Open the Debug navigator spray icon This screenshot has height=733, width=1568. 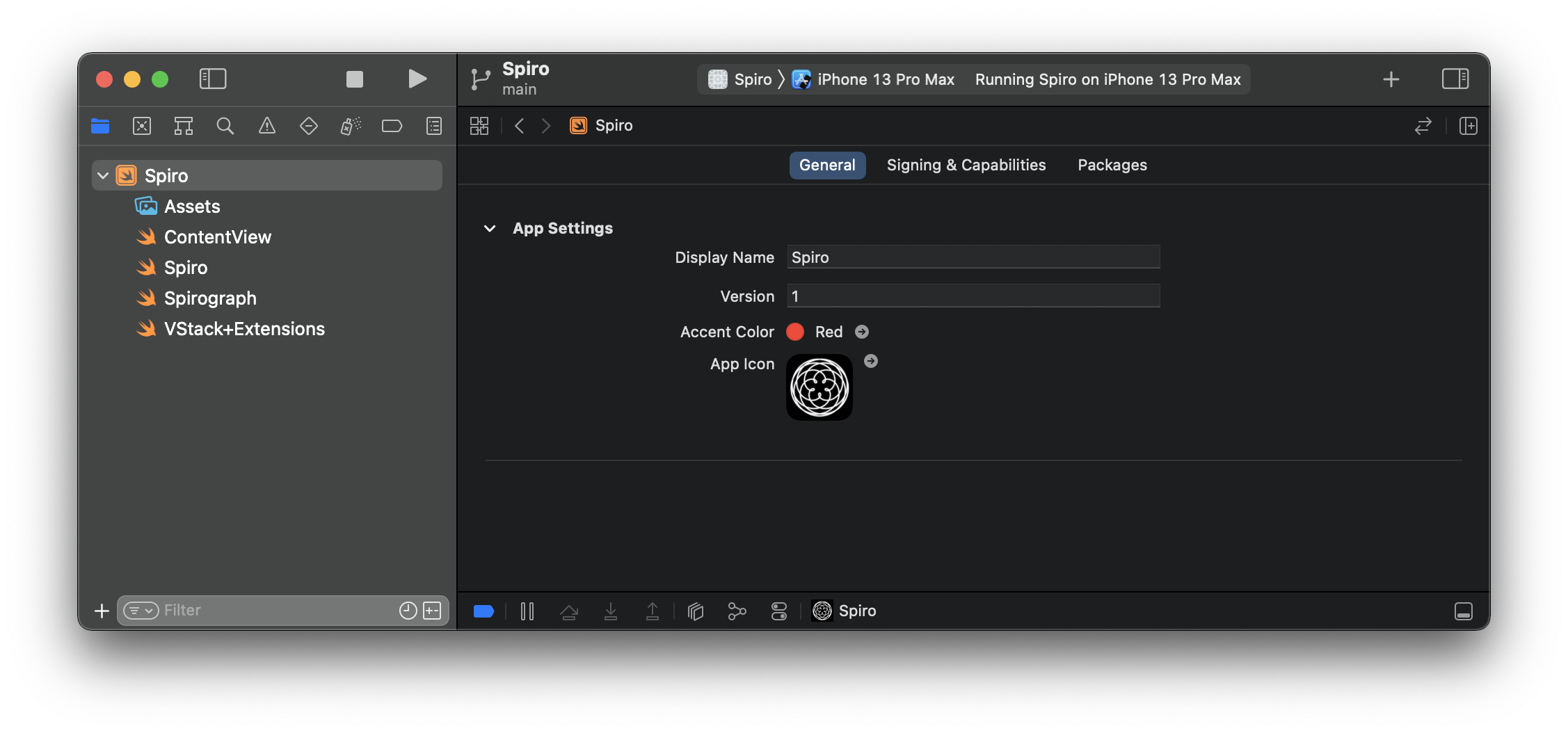(351, 126)
